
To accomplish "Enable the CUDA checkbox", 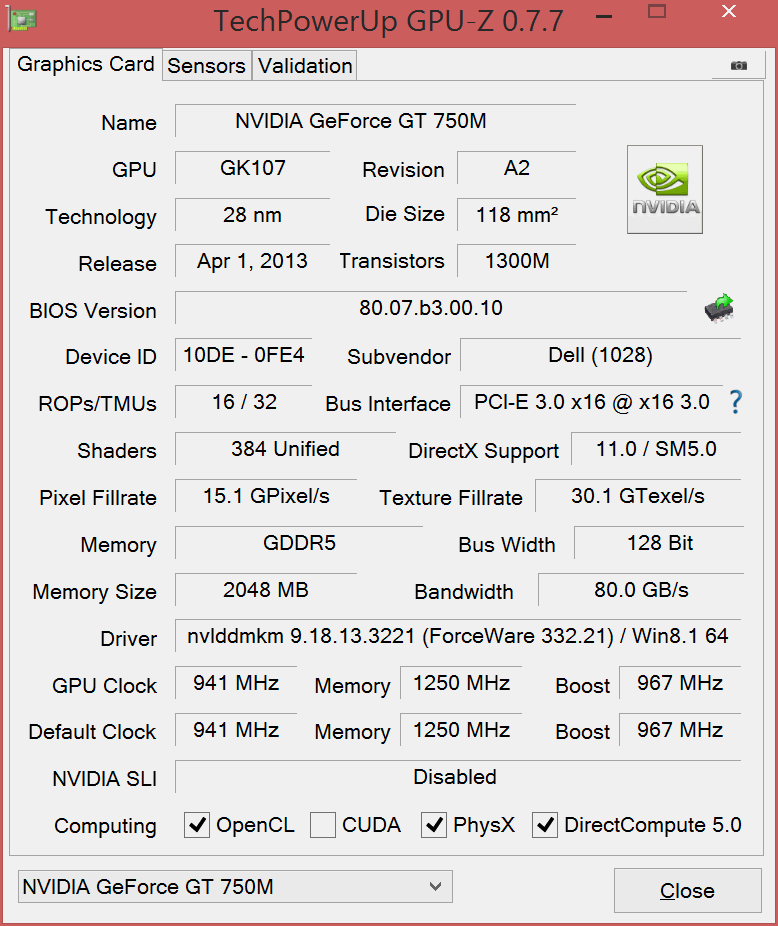I will pyautogui.click(x=323, y=825).
